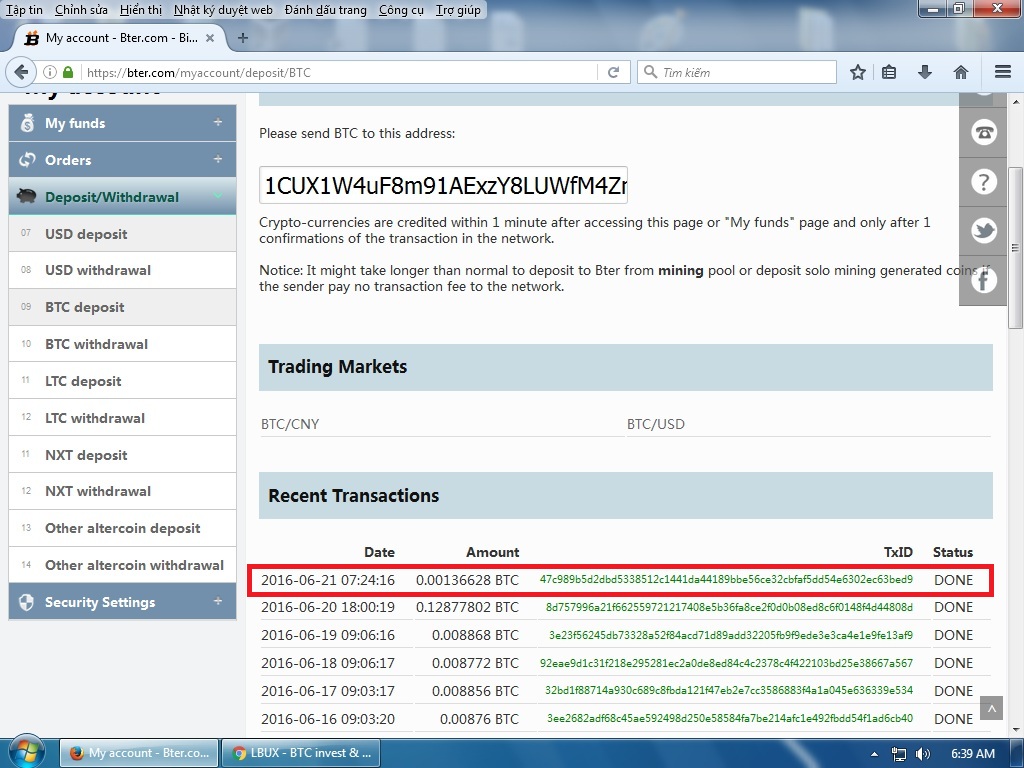The height and width of the screenshot is (768, 1024).
Task: Click the 6:39 AM system clock
Action: tap(972, 754)
